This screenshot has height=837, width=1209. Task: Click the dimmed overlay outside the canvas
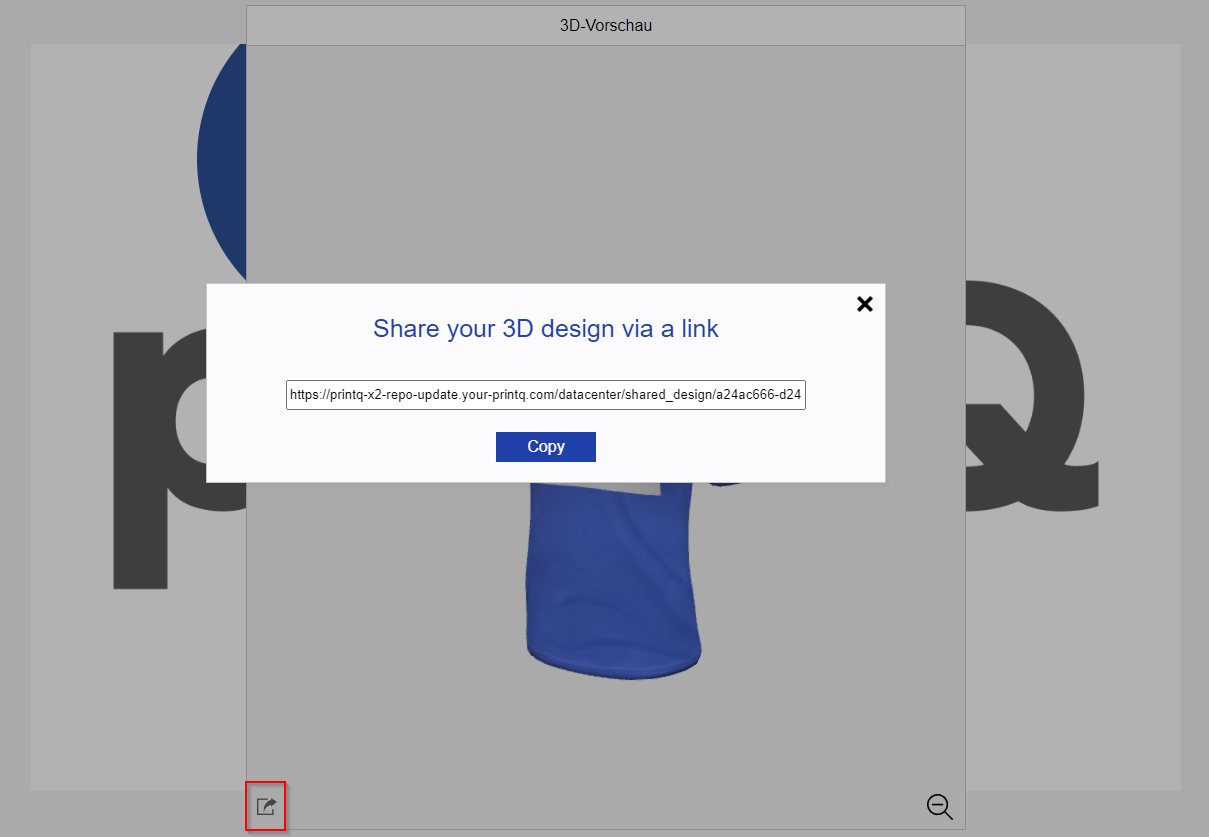[x=1195, y=420]
